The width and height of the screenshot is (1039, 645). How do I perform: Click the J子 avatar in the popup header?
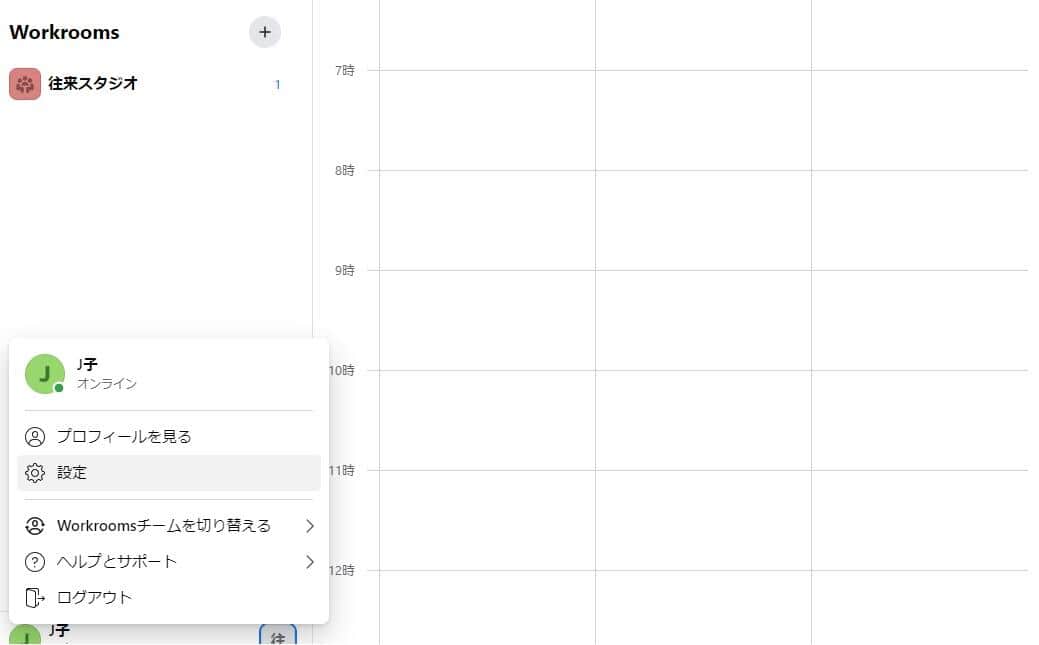pos(45,374)
